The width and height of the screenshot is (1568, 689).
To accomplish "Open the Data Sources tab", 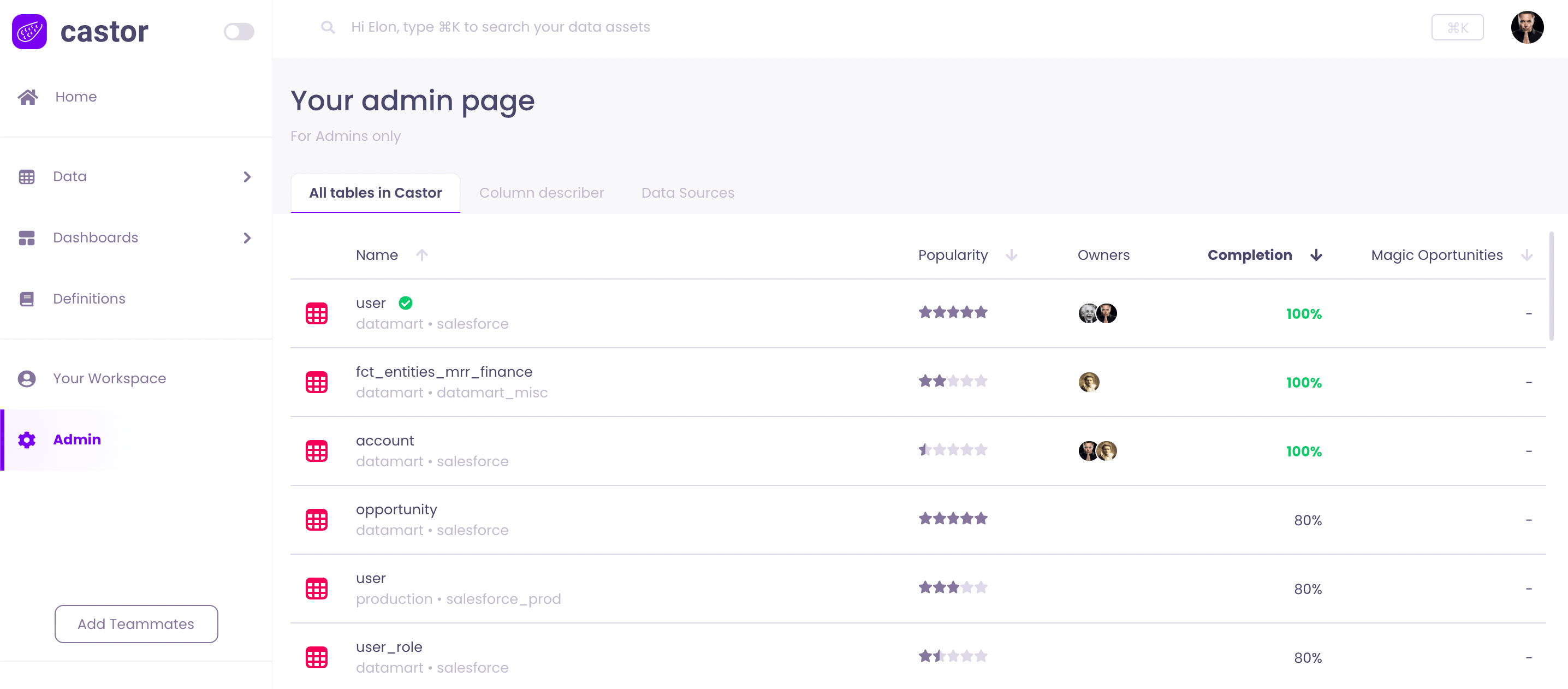I will [688, 192].
